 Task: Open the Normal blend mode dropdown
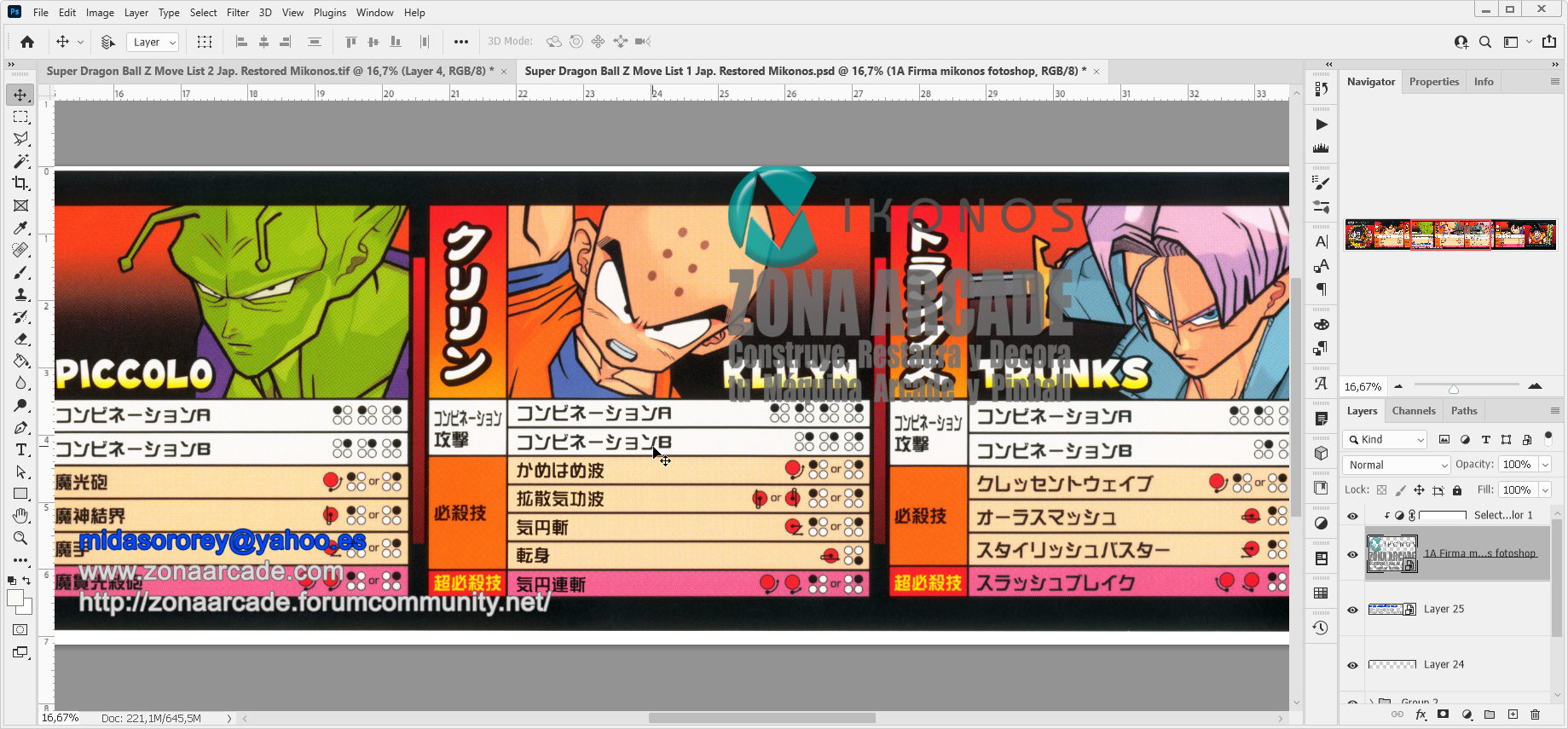pyautogui.click(x=1396, y=465)
